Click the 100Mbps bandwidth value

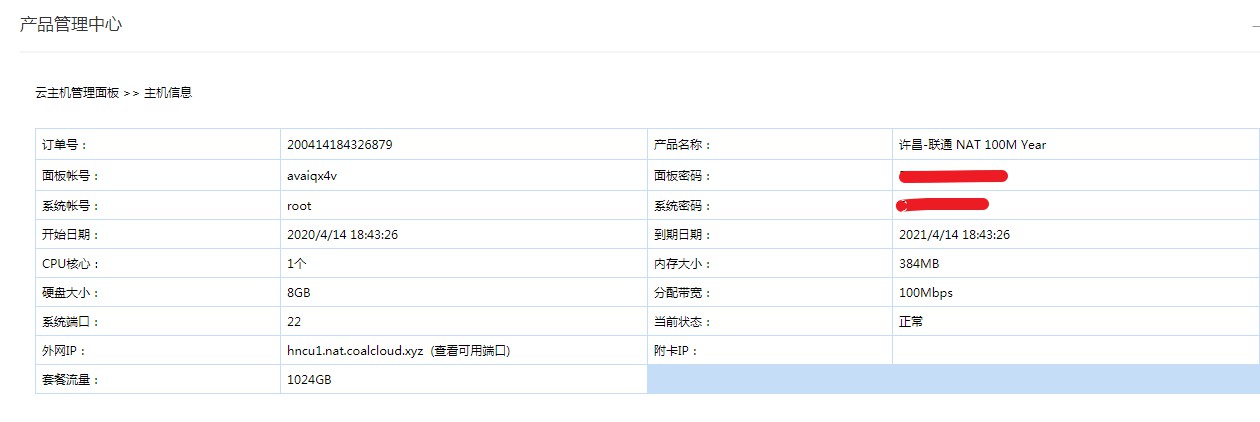pyautogui.click(x=926, y=293)
